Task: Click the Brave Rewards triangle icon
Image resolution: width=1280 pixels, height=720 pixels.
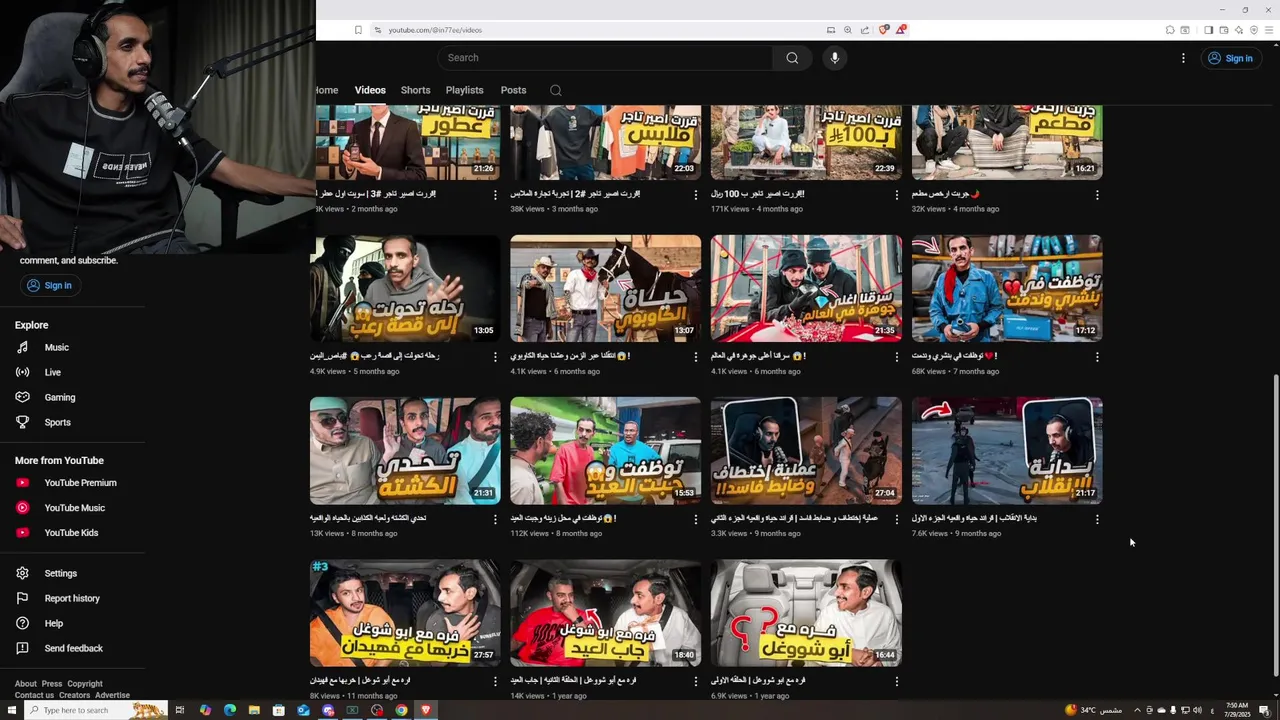Action: (x=900, y=30)
